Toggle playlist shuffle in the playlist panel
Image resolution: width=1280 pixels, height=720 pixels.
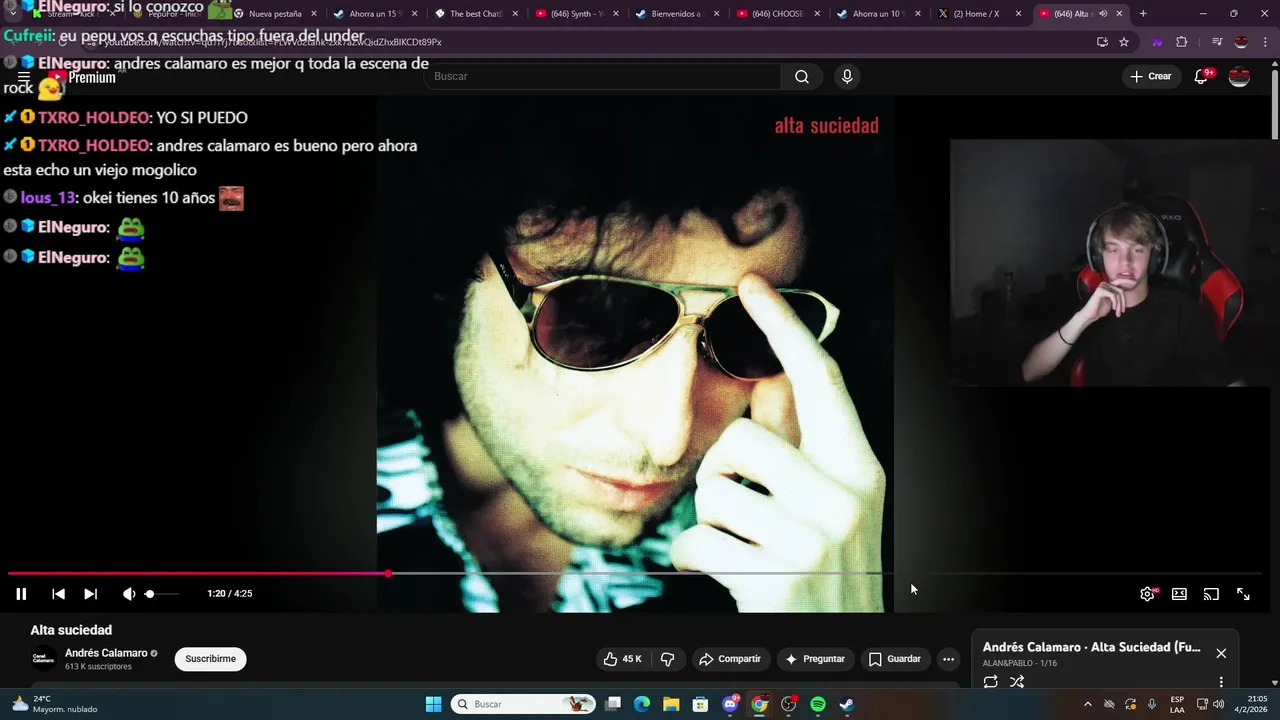(1017, 682)
